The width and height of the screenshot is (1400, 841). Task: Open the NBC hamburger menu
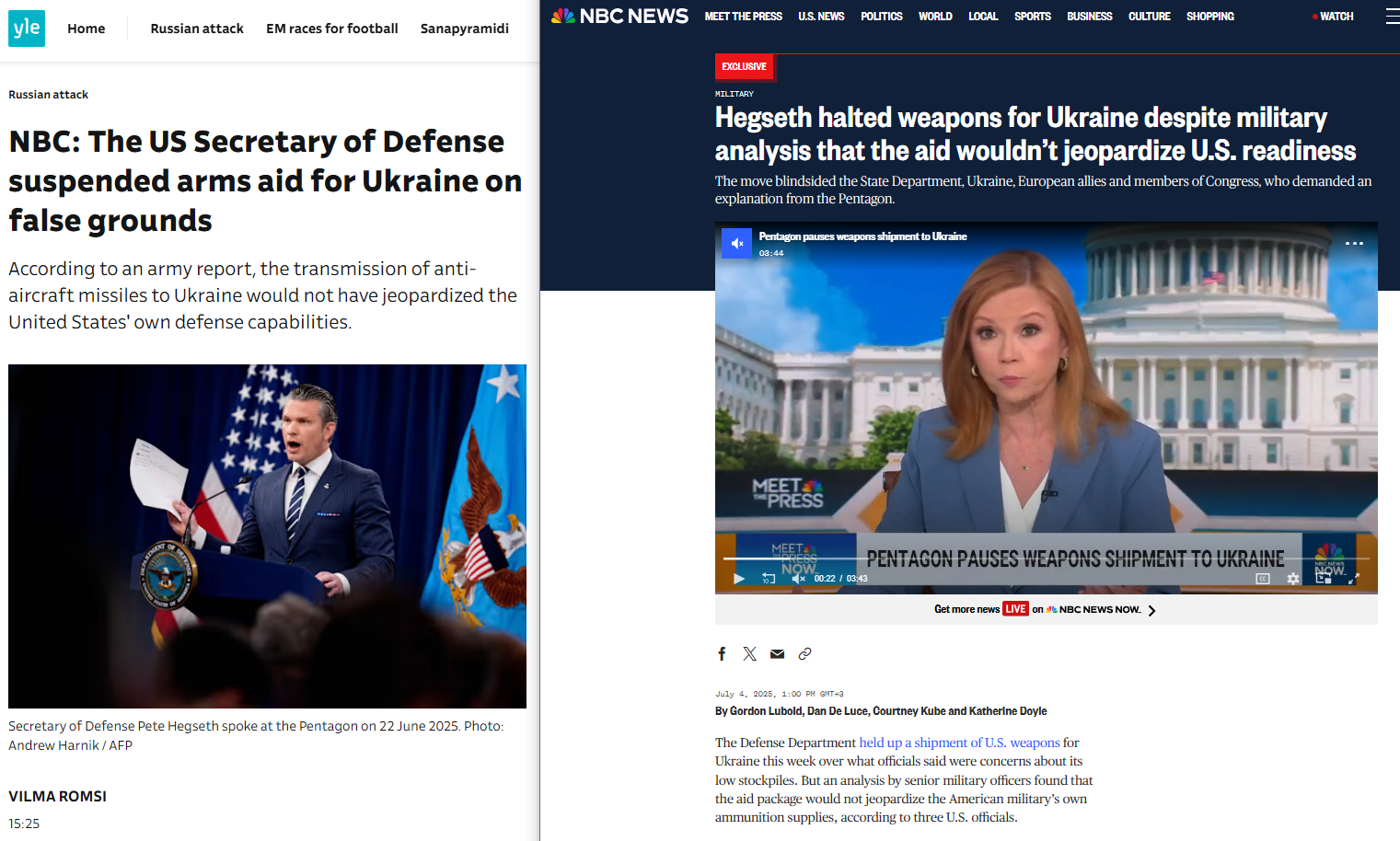[x=1392, y=17]
